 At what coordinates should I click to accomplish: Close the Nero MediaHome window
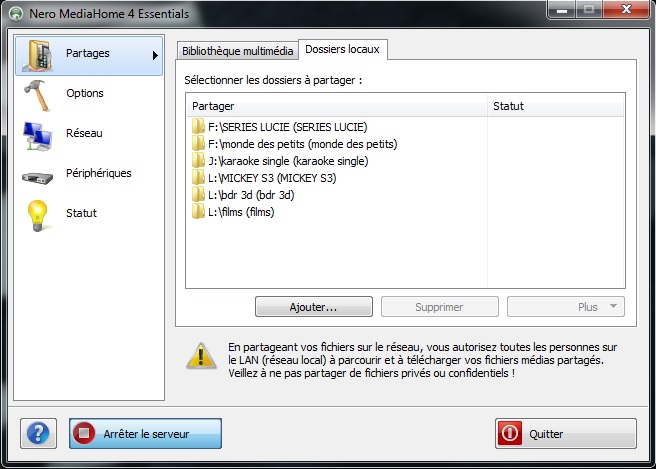point(626,9)
